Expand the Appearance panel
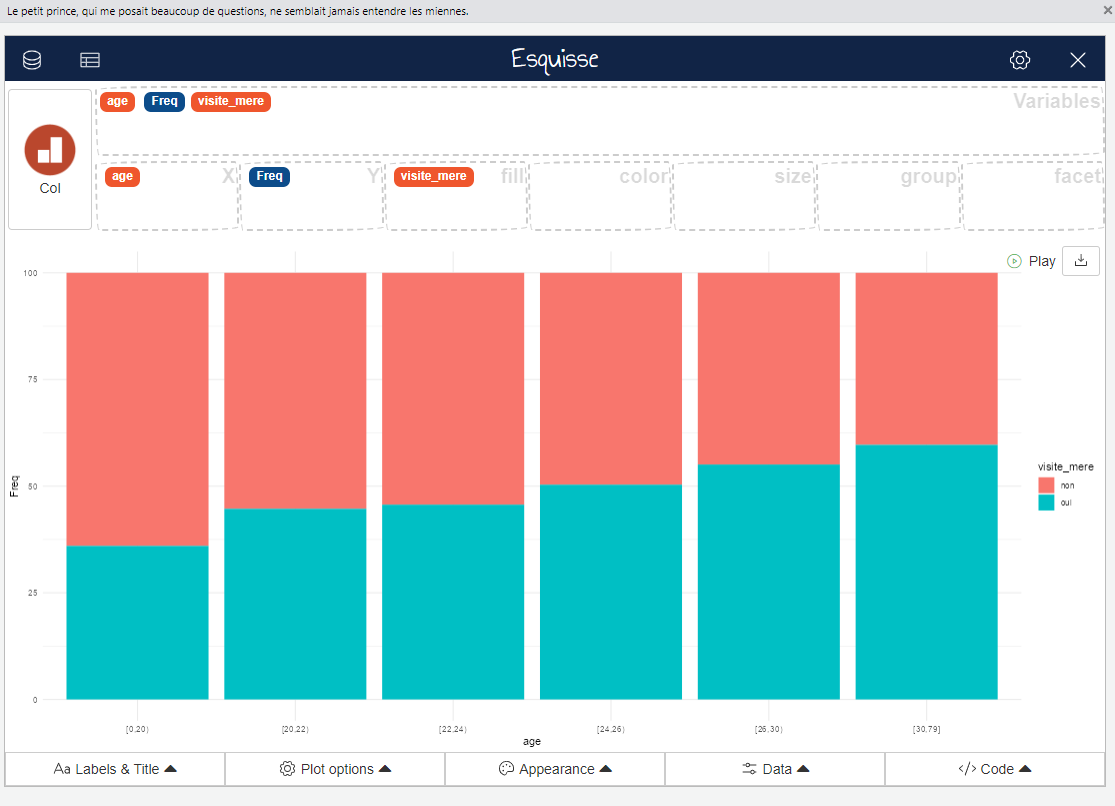The width and height of the screenshot is (1115, 806). 555,769
